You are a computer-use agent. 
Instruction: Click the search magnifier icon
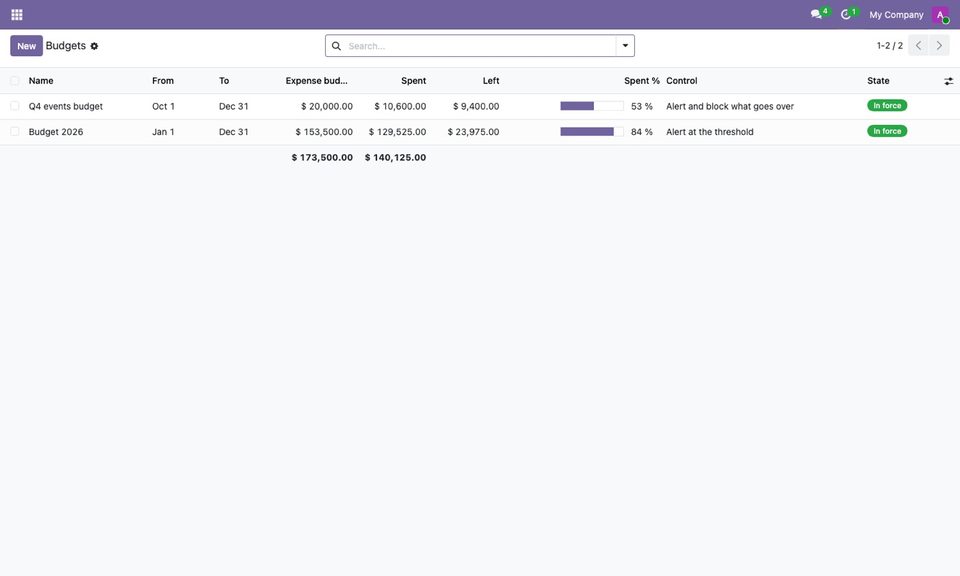pos(336,46)
